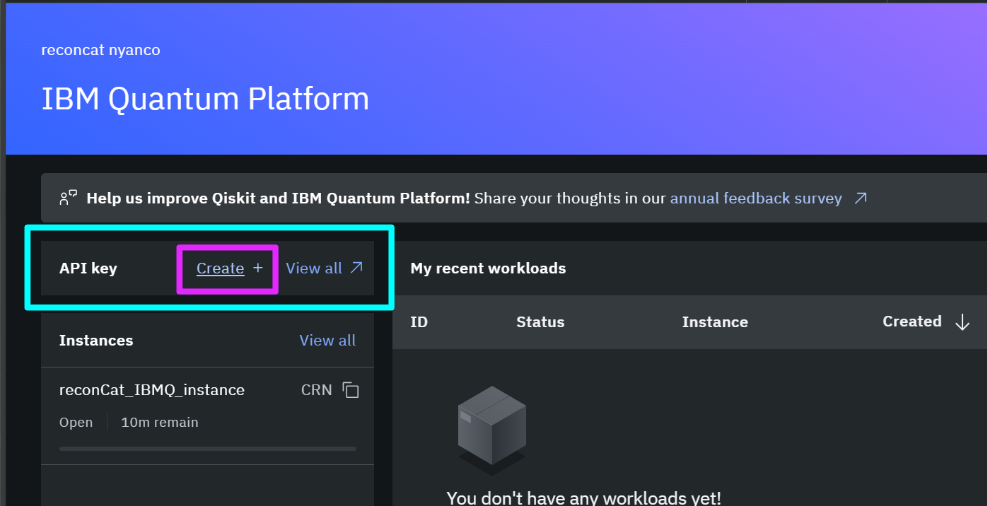
Task: Open View all instances link
Action: click(x=327, y=340)
